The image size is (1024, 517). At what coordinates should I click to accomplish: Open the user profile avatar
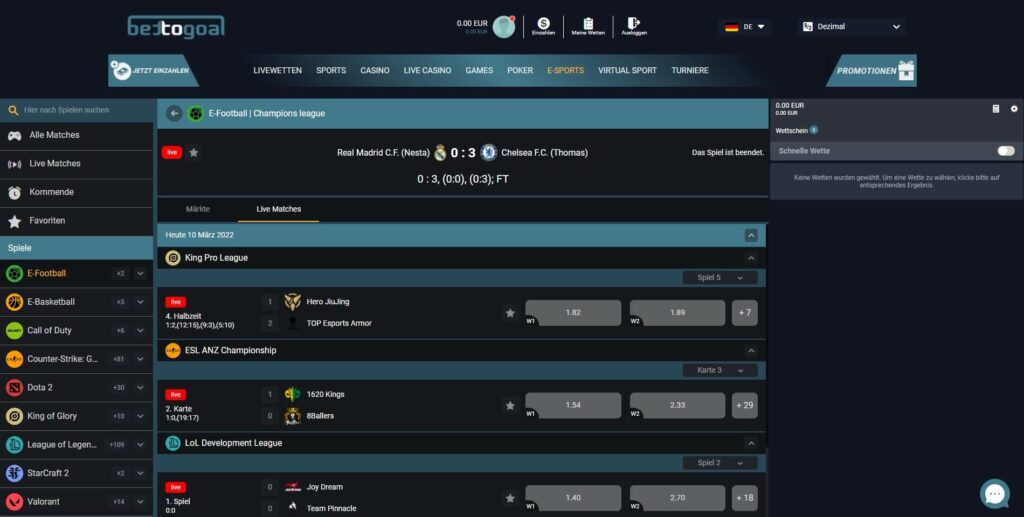point(504,27)
